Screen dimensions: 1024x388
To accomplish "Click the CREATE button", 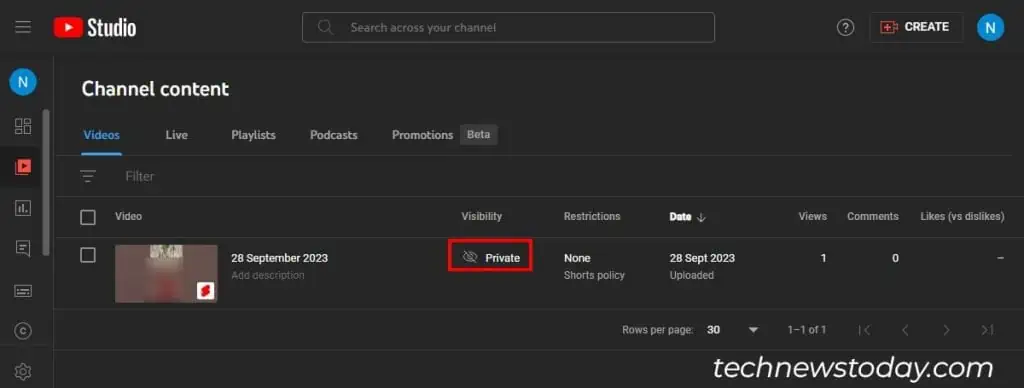I will pos(916,27).
